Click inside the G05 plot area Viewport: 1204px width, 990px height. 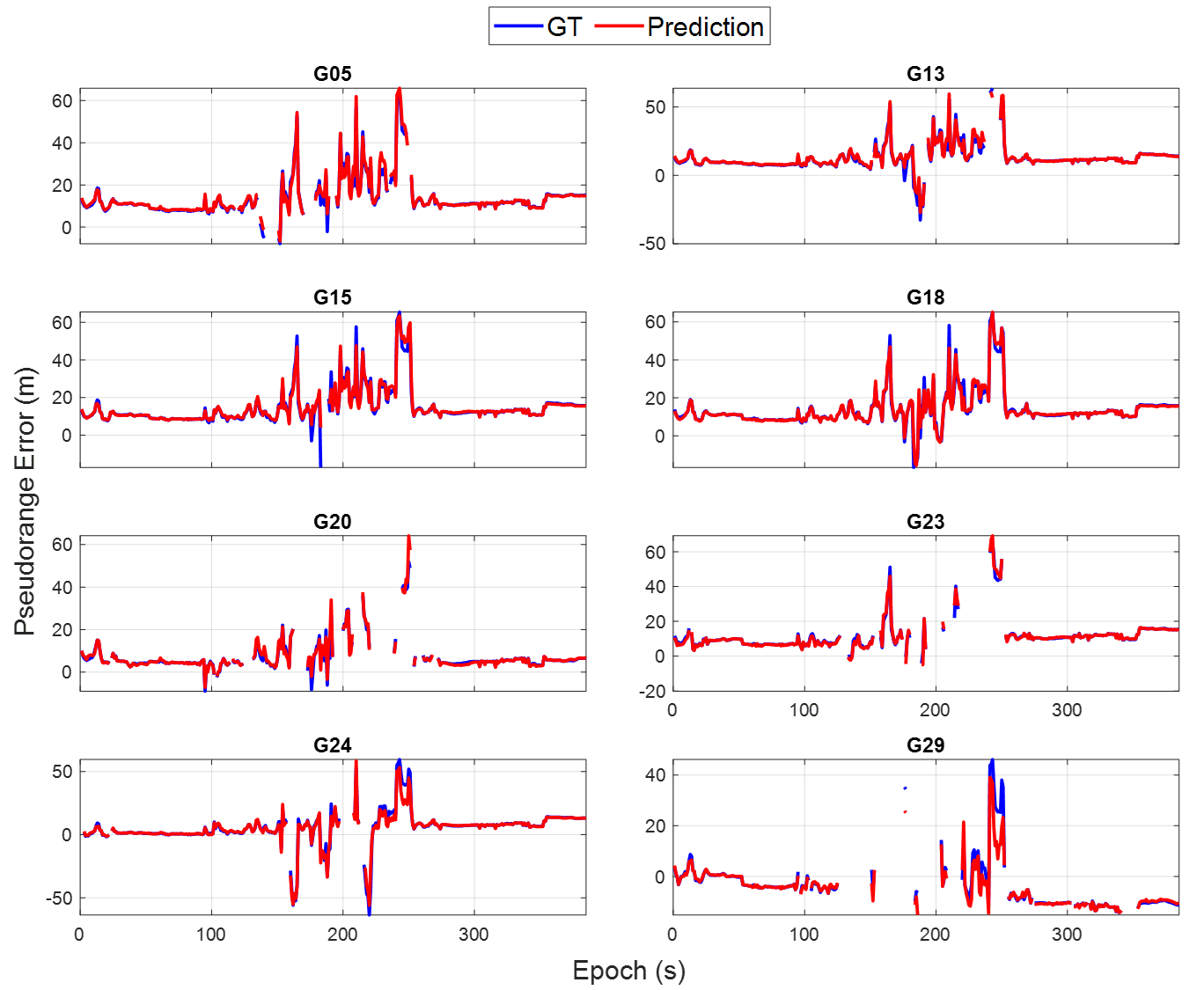[x=333, y=165]
